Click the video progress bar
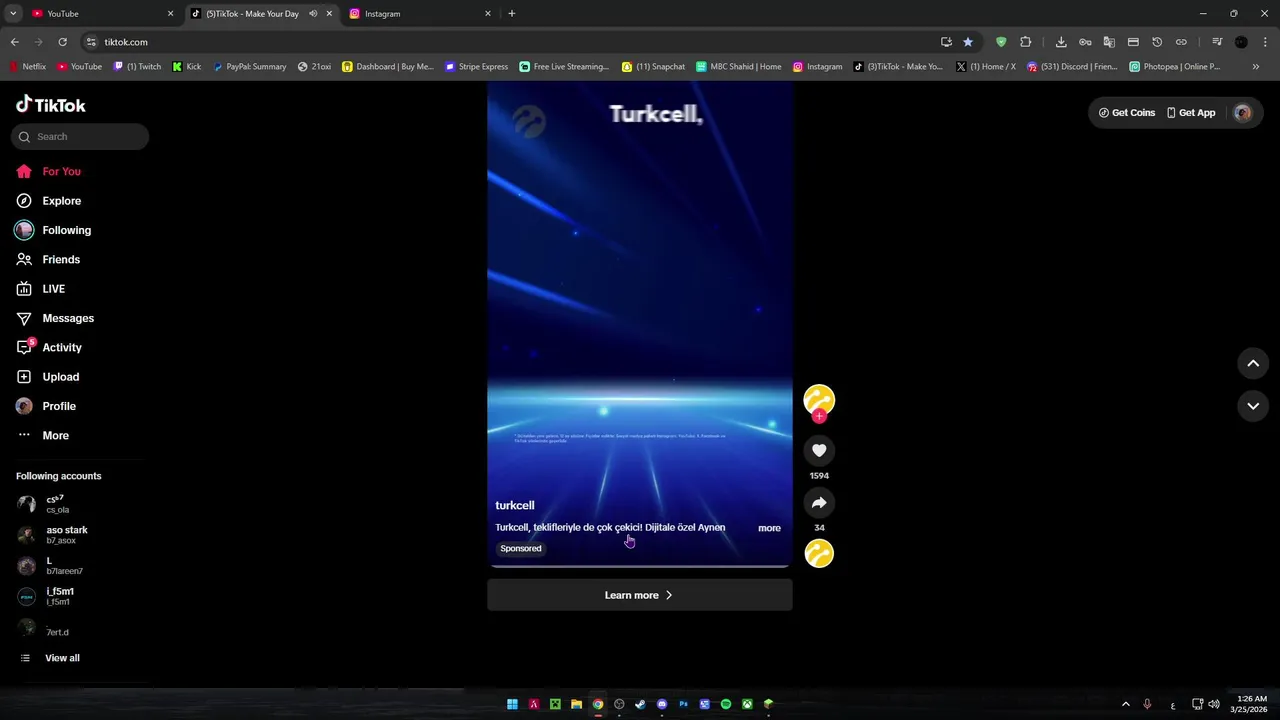 pyautogui.click(x=639, y=566)
